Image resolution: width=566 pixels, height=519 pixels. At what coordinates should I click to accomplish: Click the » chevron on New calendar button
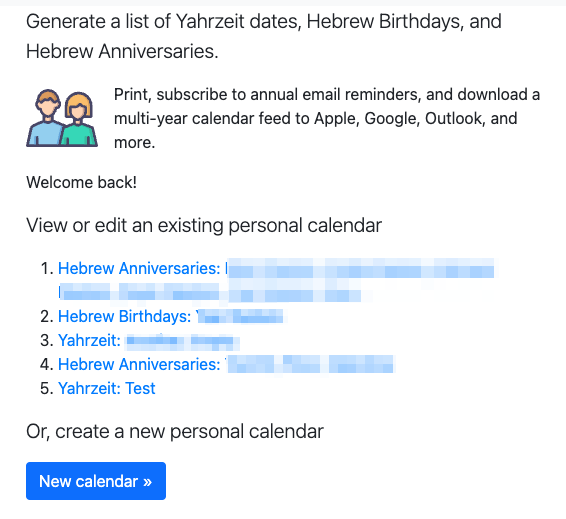coord(147,481)
